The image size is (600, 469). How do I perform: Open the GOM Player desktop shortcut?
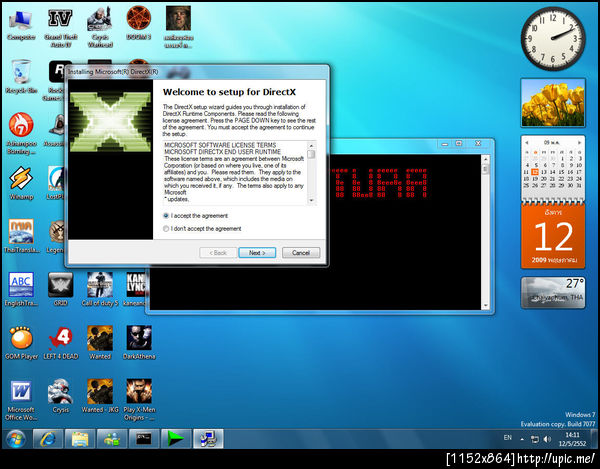point(21,343)
